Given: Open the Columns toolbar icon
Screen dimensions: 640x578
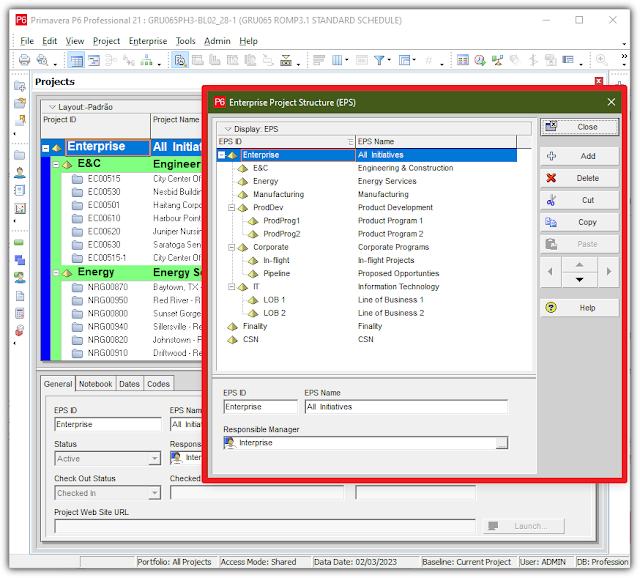Looking at the screenshot, I should pos(337,60).
